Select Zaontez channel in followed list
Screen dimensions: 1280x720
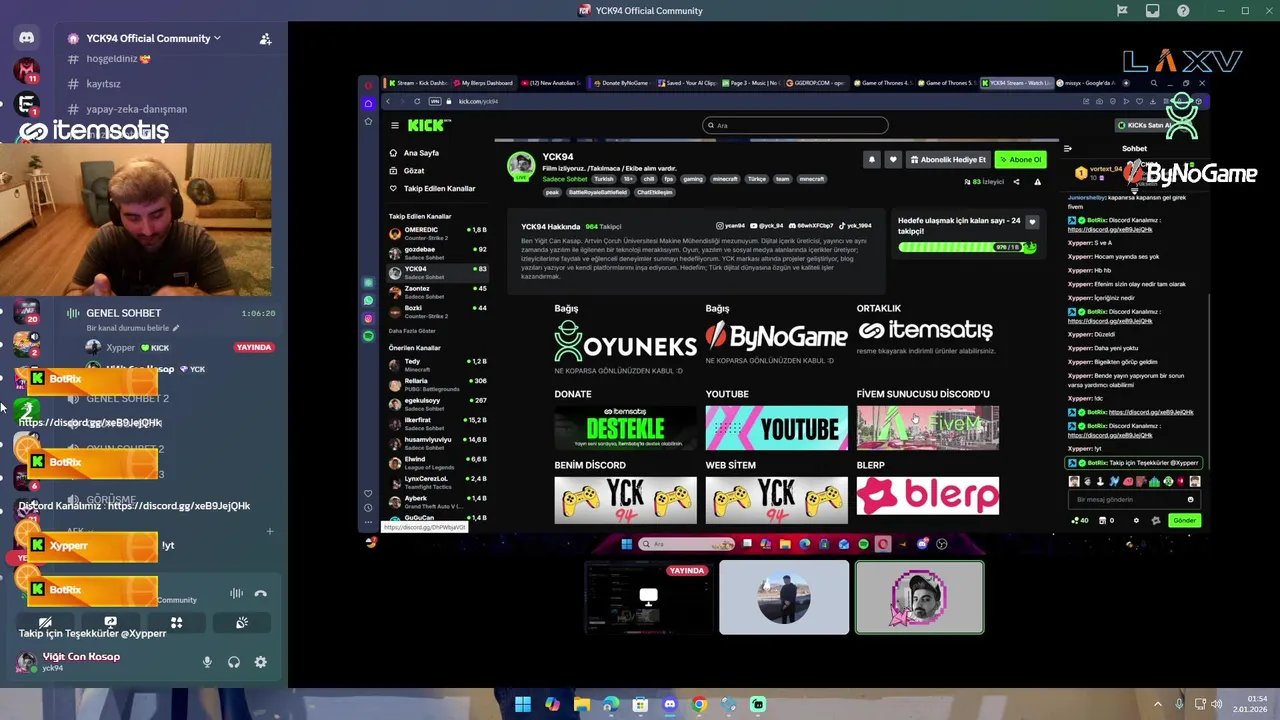[438, 291]
